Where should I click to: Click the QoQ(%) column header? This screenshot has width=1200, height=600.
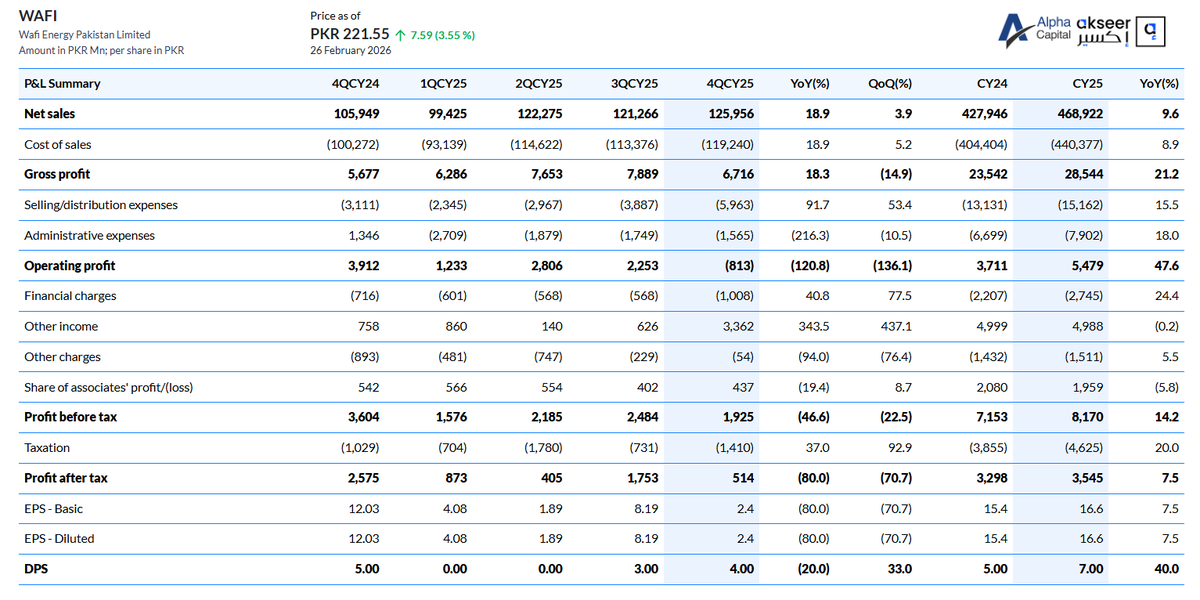pos(890,84)
